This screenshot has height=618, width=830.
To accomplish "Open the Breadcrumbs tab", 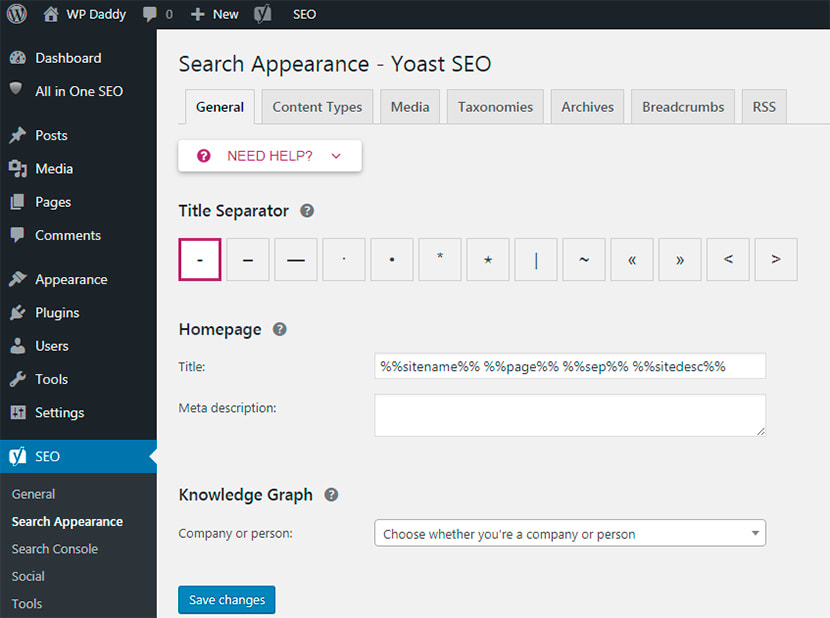I will coord(683,107).
